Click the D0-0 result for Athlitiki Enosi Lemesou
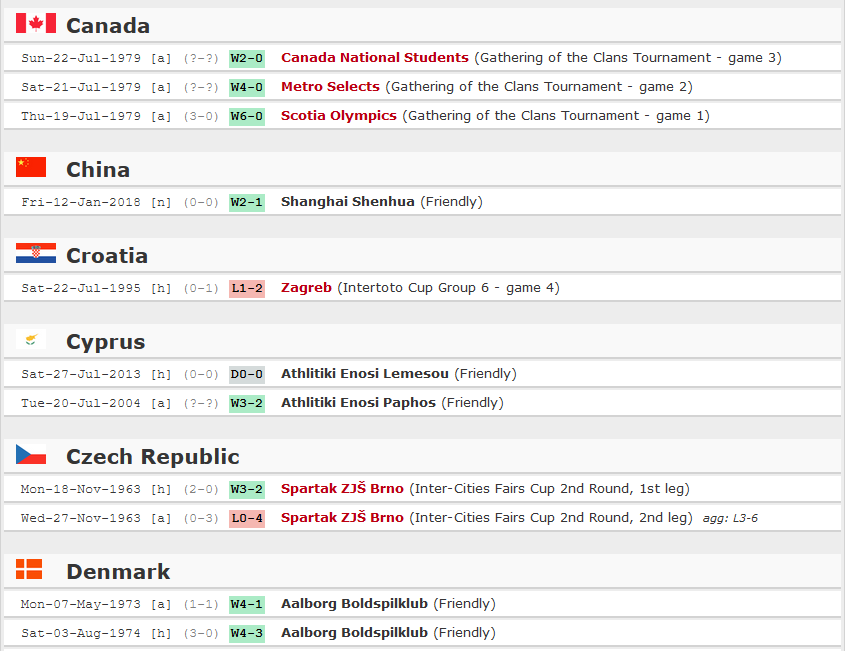Screen dimensions: 845x651 (247, 375)
